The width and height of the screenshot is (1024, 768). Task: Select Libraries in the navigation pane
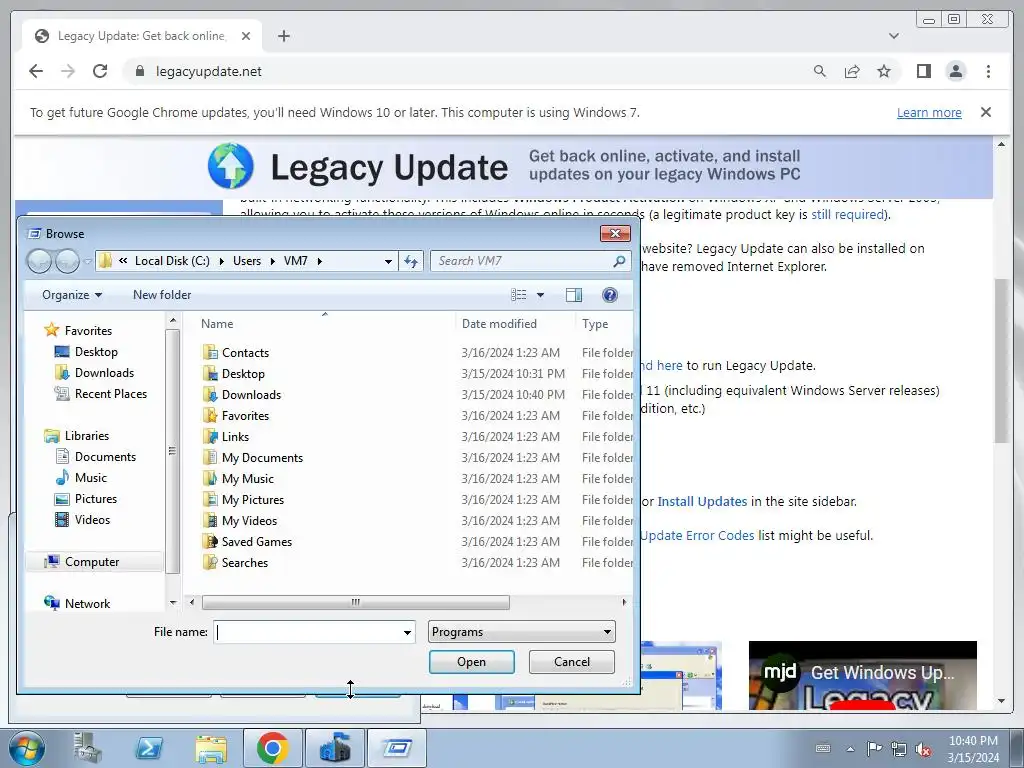tap(86, 436)
